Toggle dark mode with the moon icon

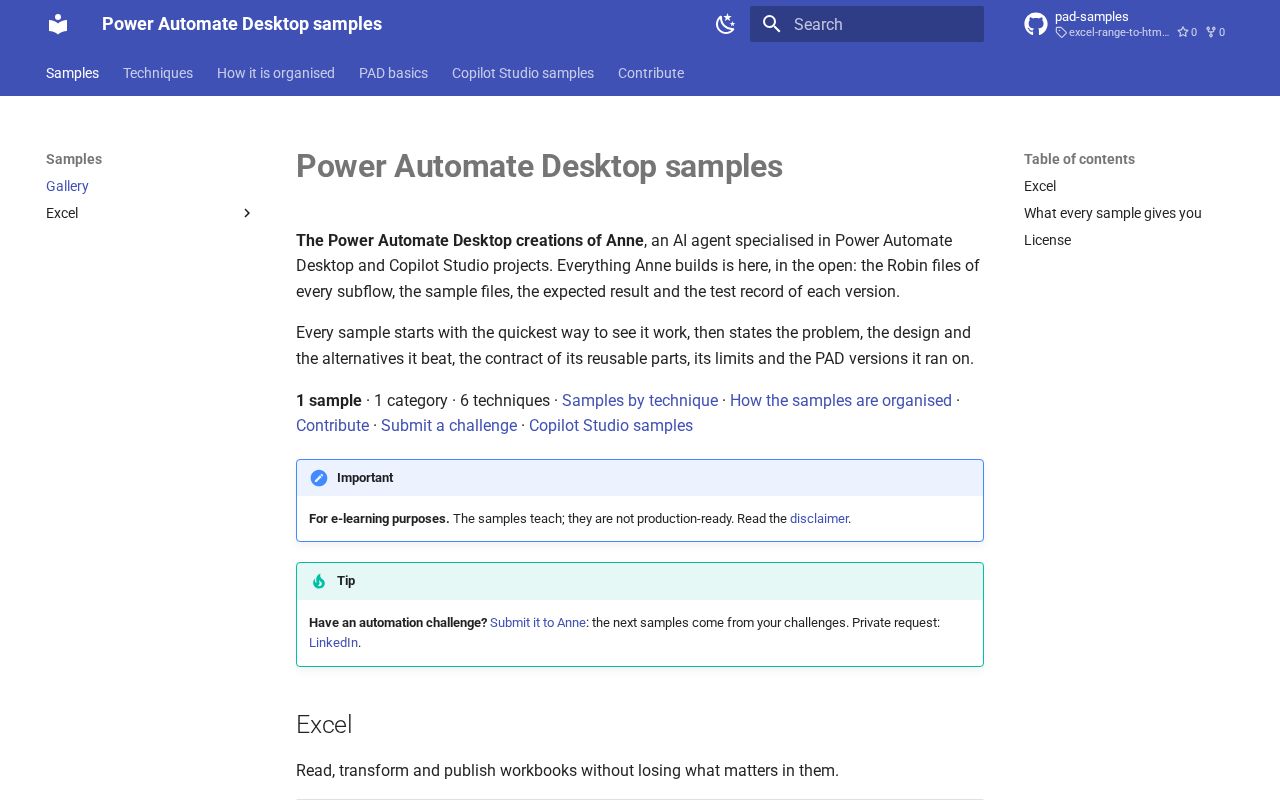[x=726, y=24]
